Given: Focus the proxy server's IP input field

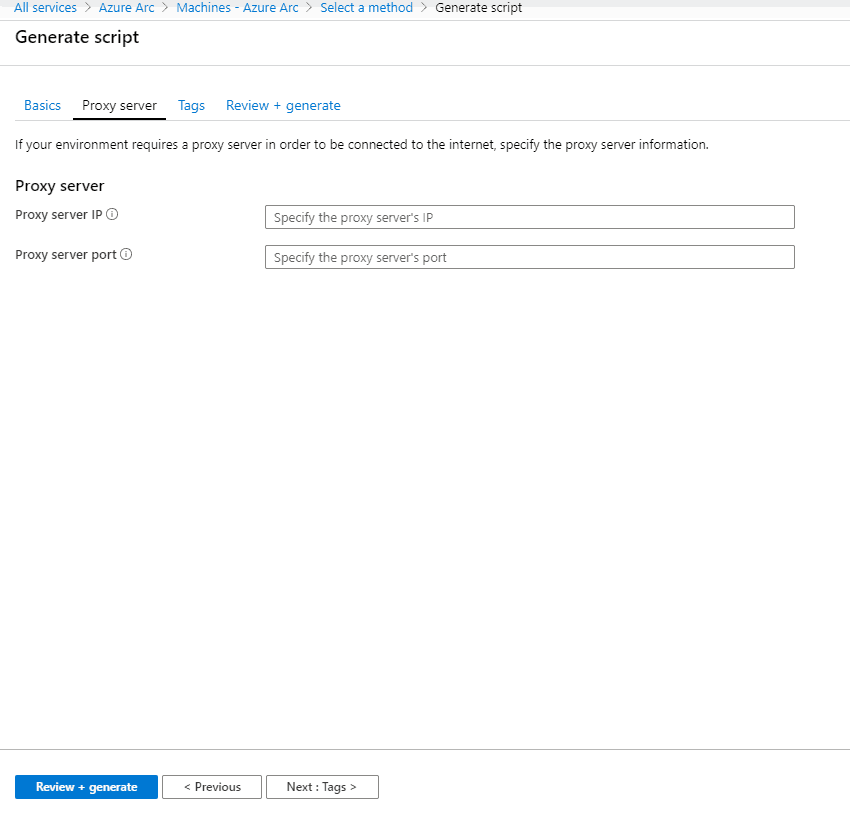Looking at the screenshot, I should pyautogui.click(x=529, y=217).
